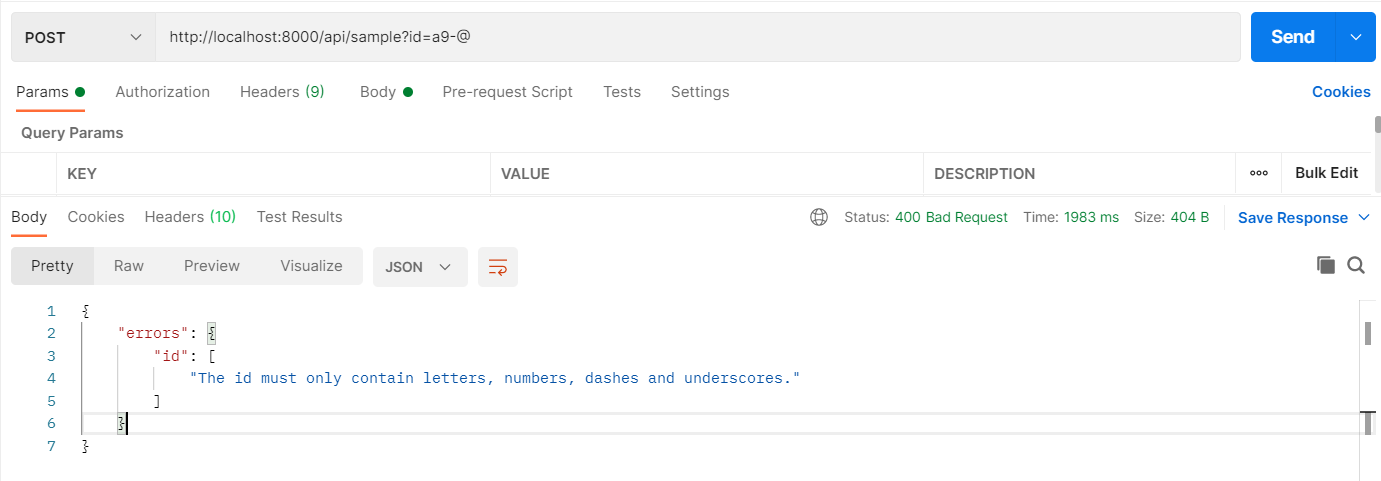The width and height of the screenshot is (1381, 481).
Task: Open the Test Results tab
Action: (300, 217)
